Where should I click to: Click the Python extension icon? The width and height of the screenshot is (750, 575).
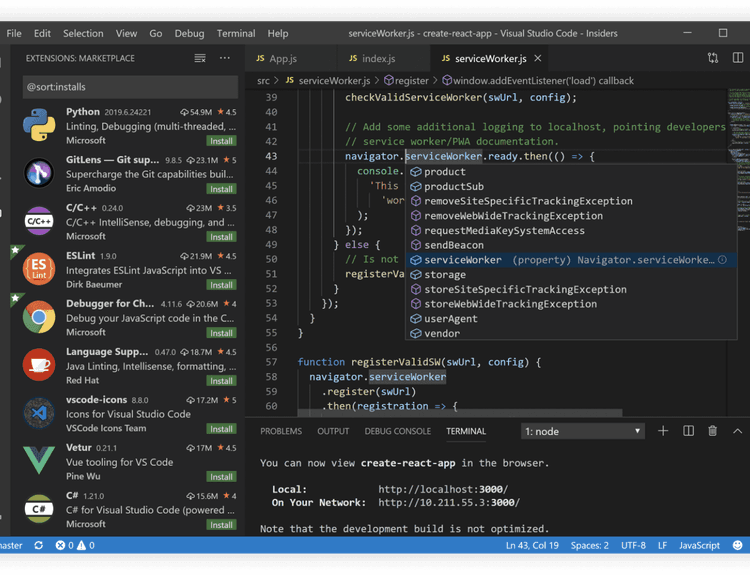pyautogui.click(x=39, y=125)
